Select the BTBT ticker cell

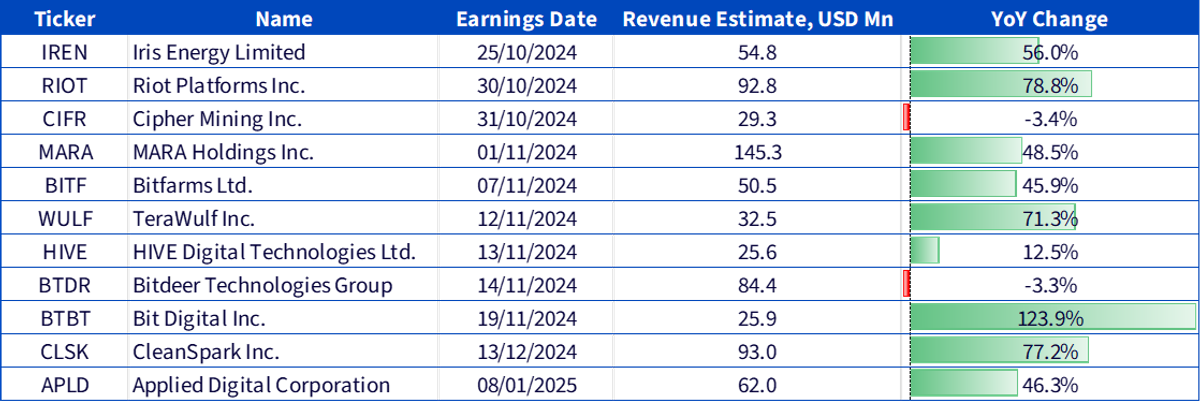coord(63,318)
